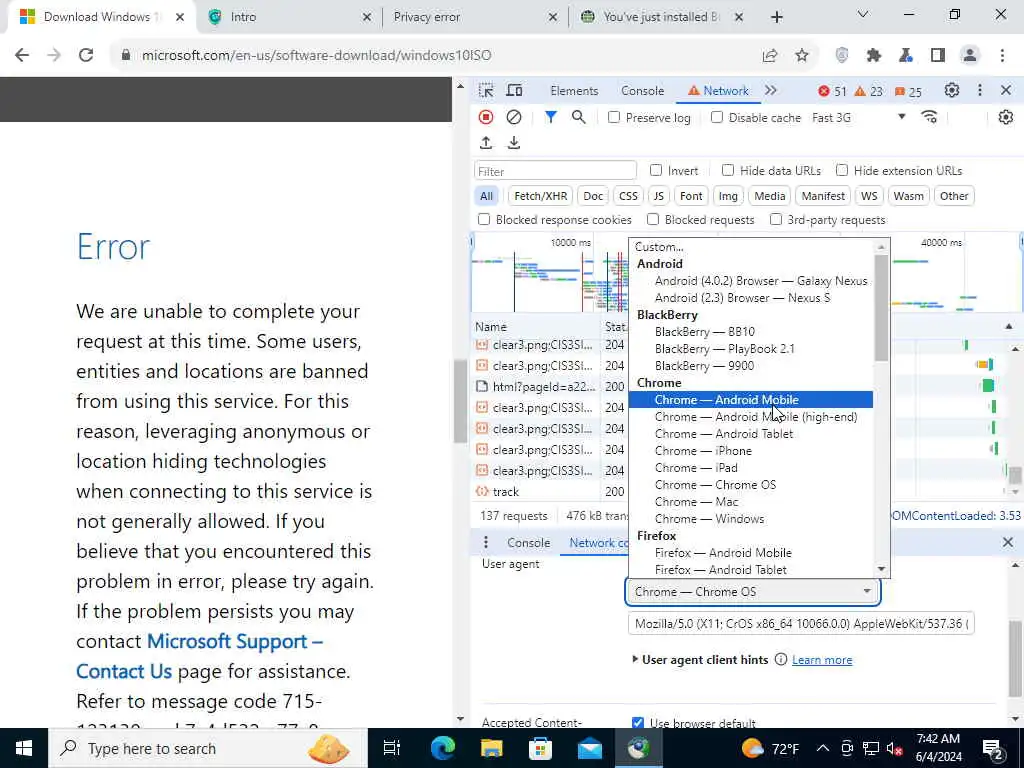The image size is (1024, 768).
Task: Choose Chrome — Android Mobile option
Action: tap(750, 400)
